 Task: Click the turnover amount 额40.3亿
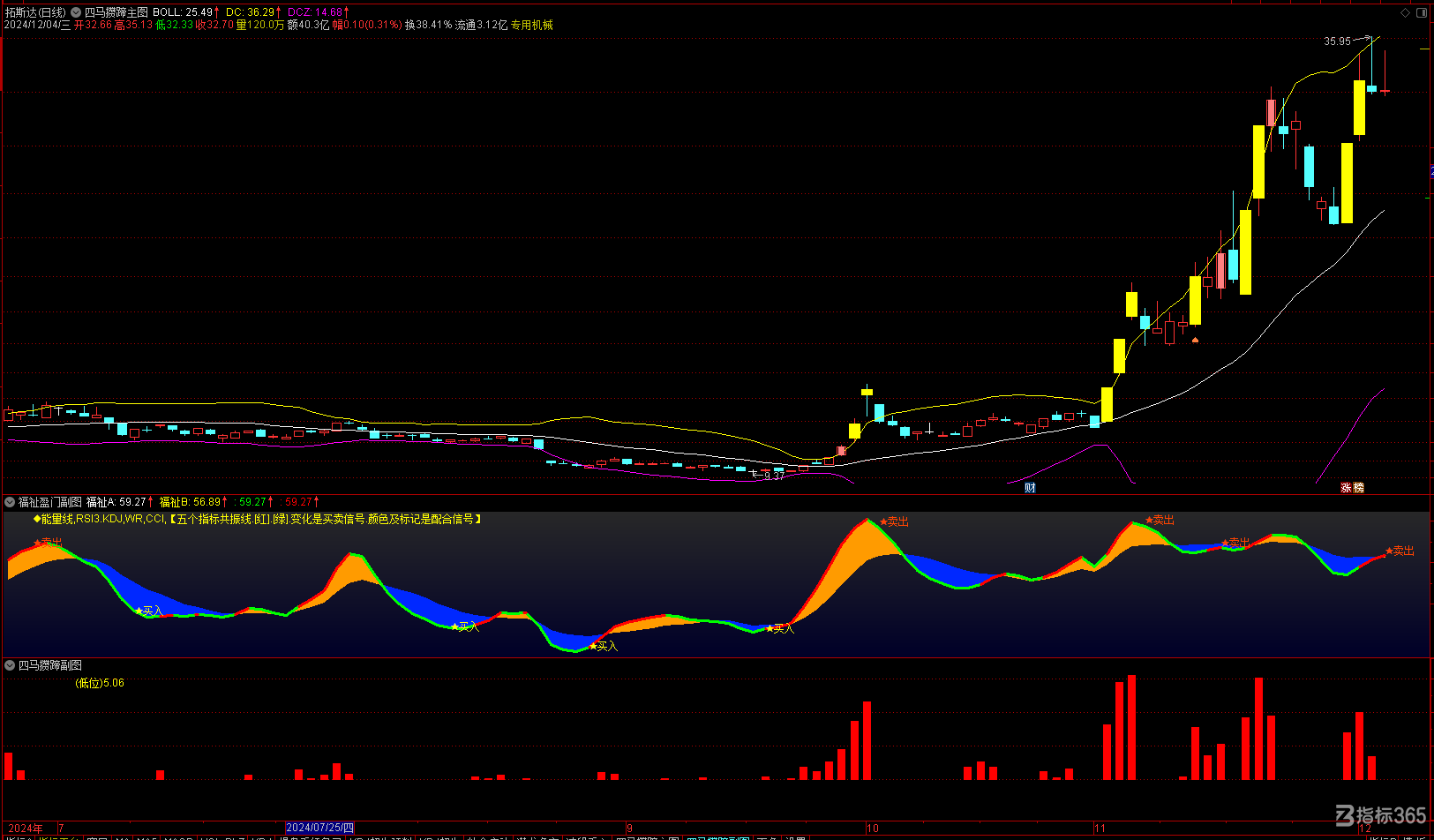tap(308, 25)
